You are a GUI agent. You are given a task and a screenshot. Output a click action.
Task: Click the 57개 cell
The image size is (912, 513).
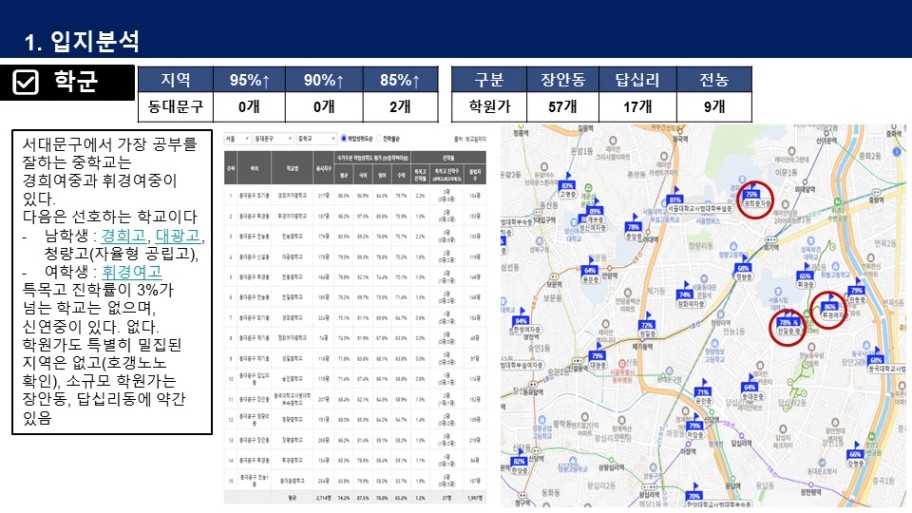[x=562, y=106]
